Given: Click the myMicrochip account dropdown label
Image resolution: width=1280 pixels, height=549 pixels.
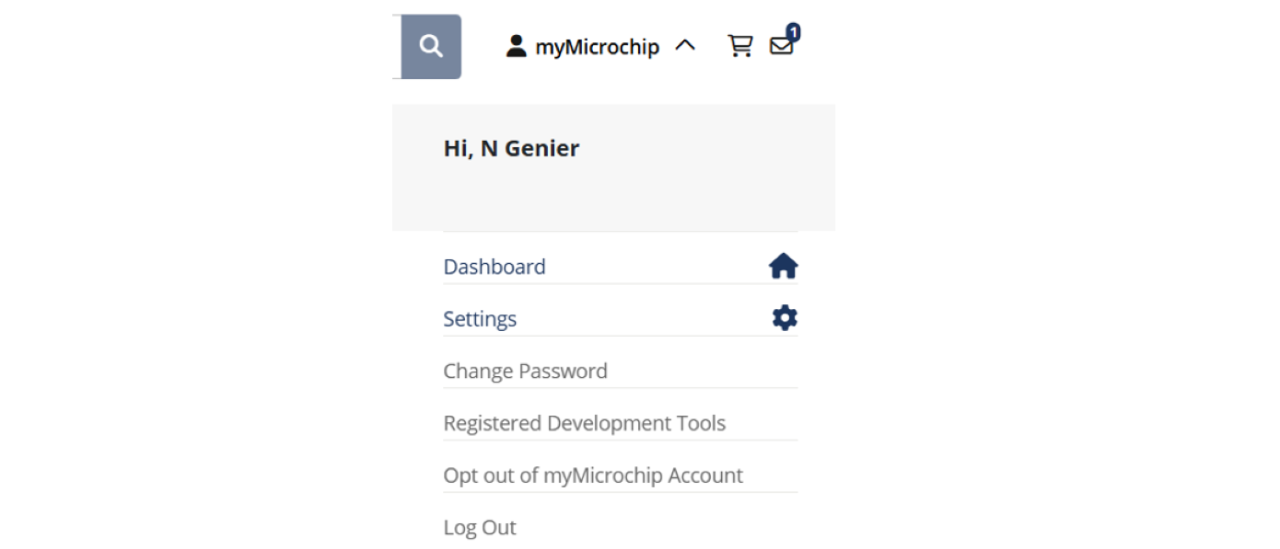Looking at the screenshot, I should pyautogui.click(x=597, y=47).
